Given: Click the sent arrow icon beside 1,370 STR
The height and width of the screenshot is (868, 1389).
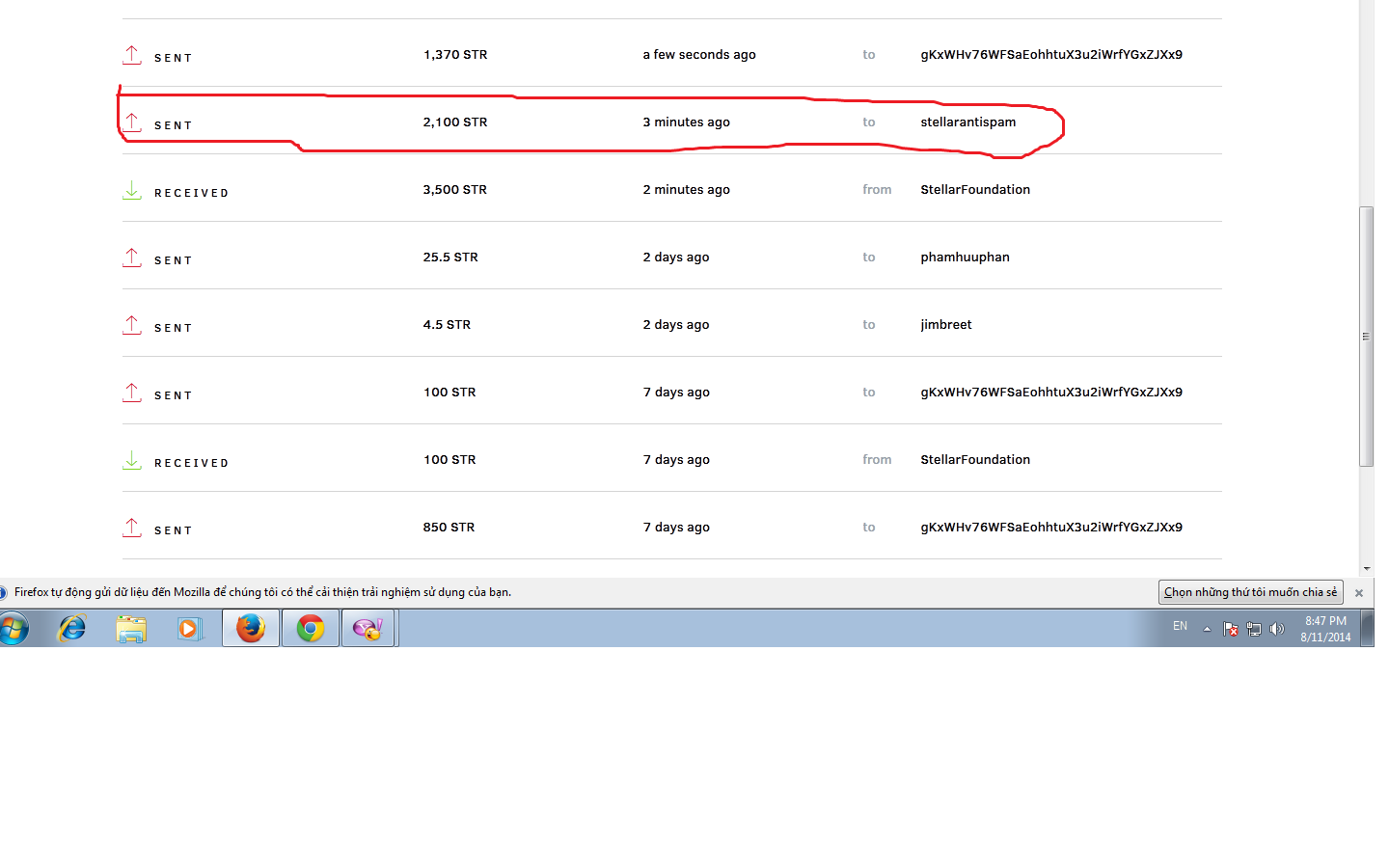Looking at the screenshot, I should (132, 55).
